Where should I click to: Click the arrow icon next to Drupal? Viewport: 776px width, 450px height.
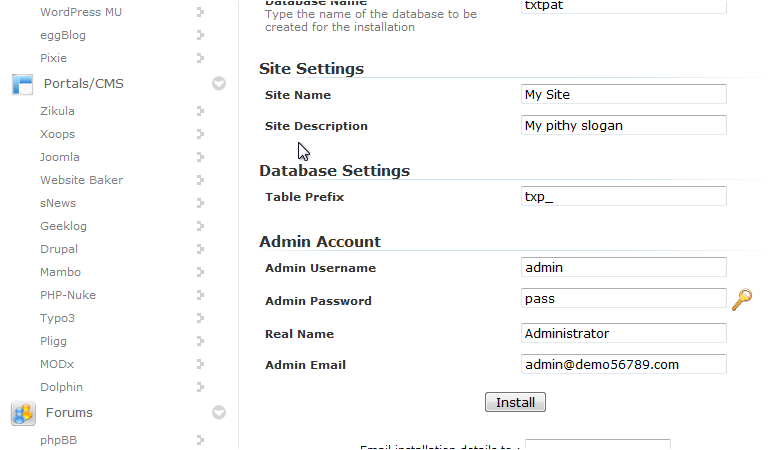200,249
